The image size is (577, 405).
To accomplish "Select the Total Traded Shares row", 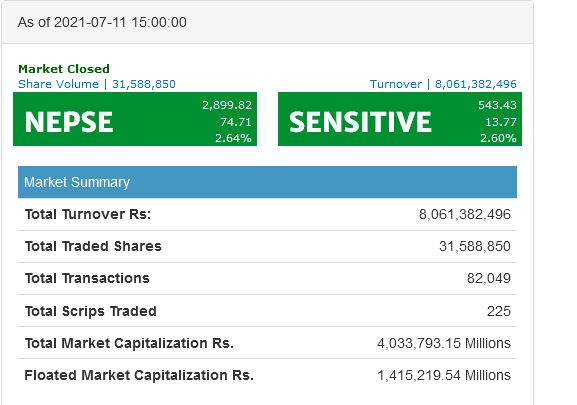I will 268,246.
